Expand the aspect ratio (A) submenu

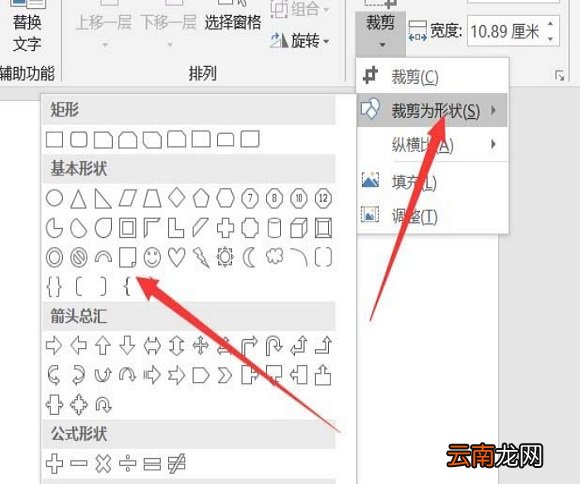pyautogui.click(x=432, y=144)
